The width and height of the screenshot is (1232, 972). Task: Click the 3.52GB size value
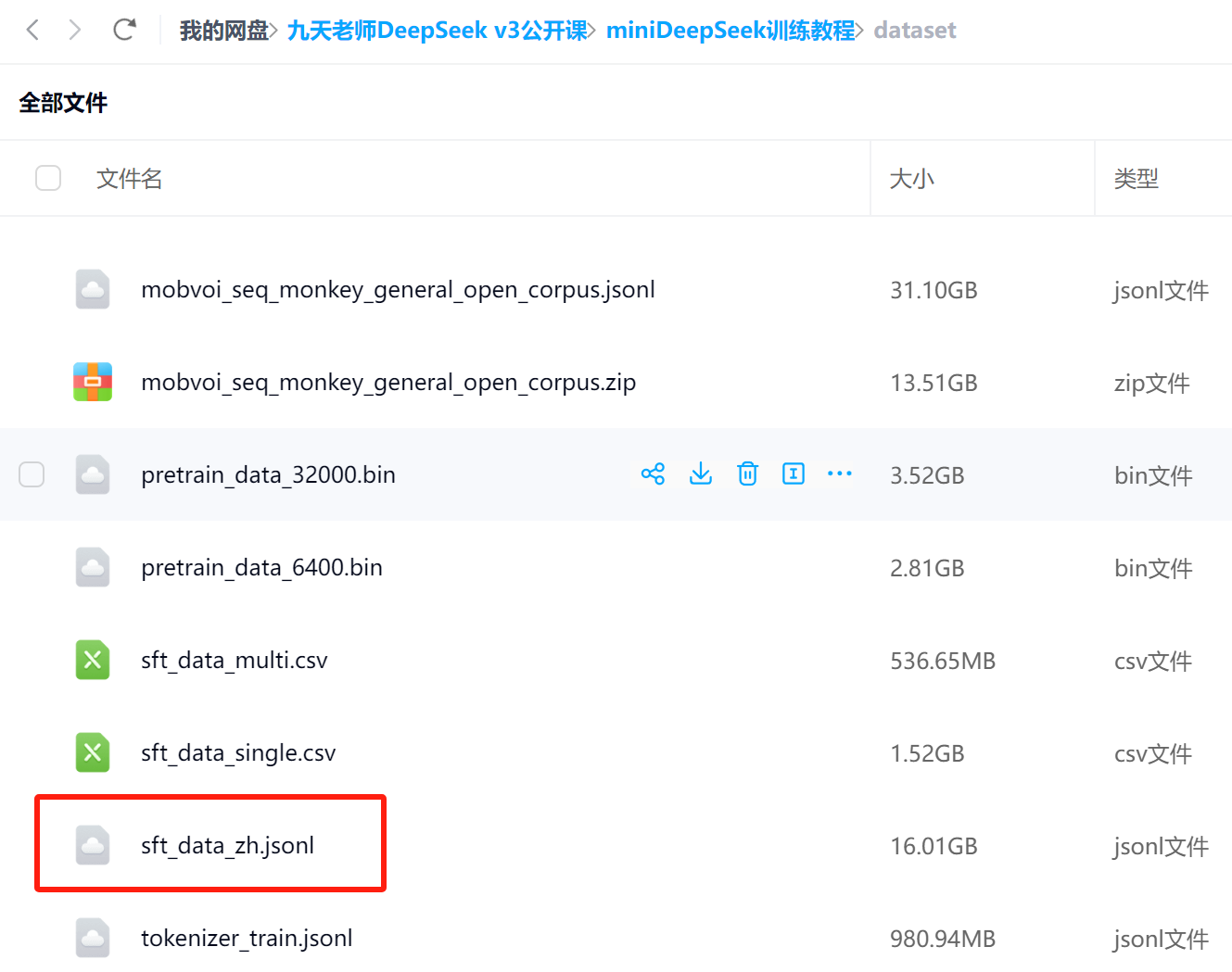click(927, 476)
